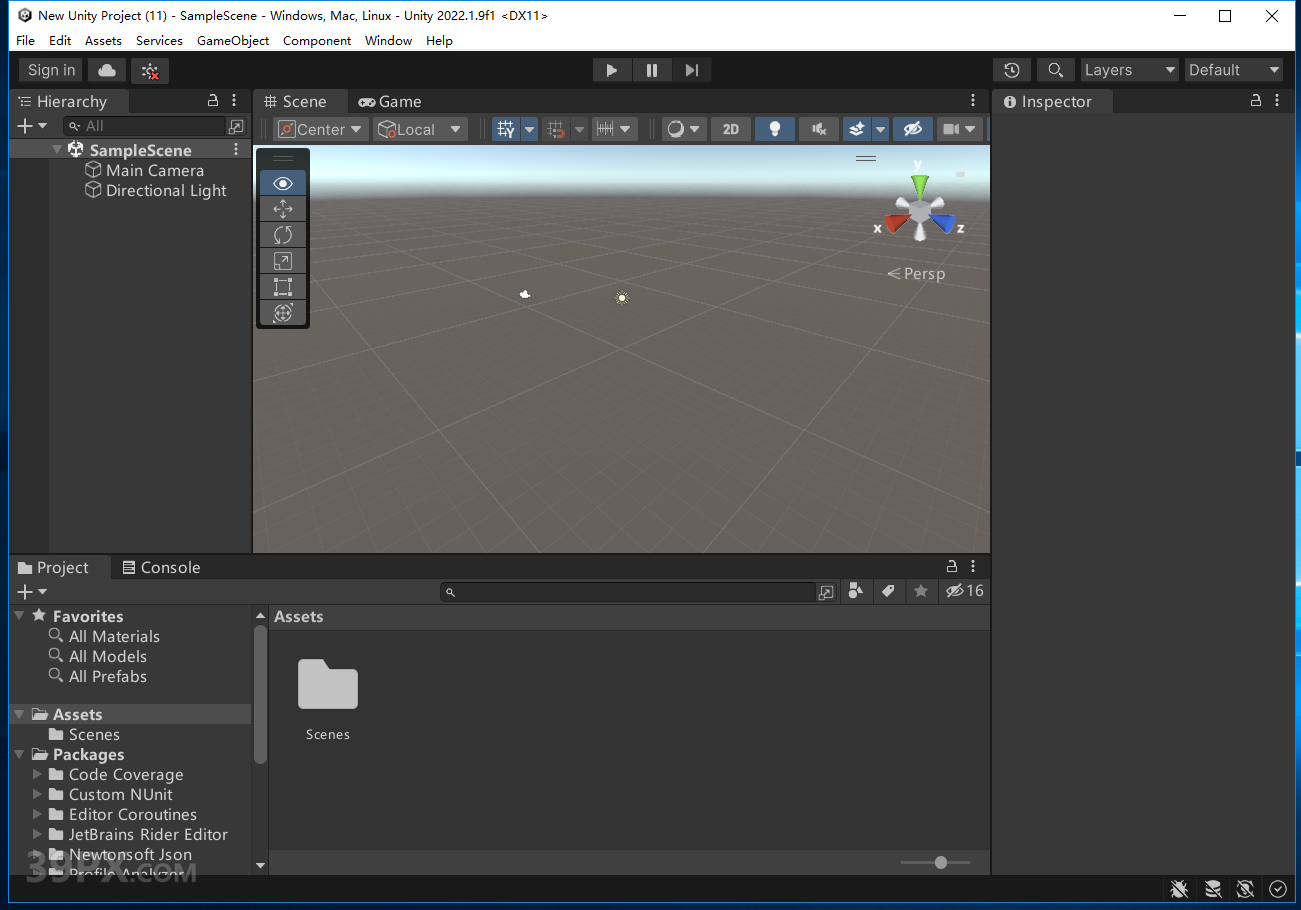Open the Scenes folder thumbnail in Assets
The height and width of the screenshot is (910, 1301).
pos(328,684)
